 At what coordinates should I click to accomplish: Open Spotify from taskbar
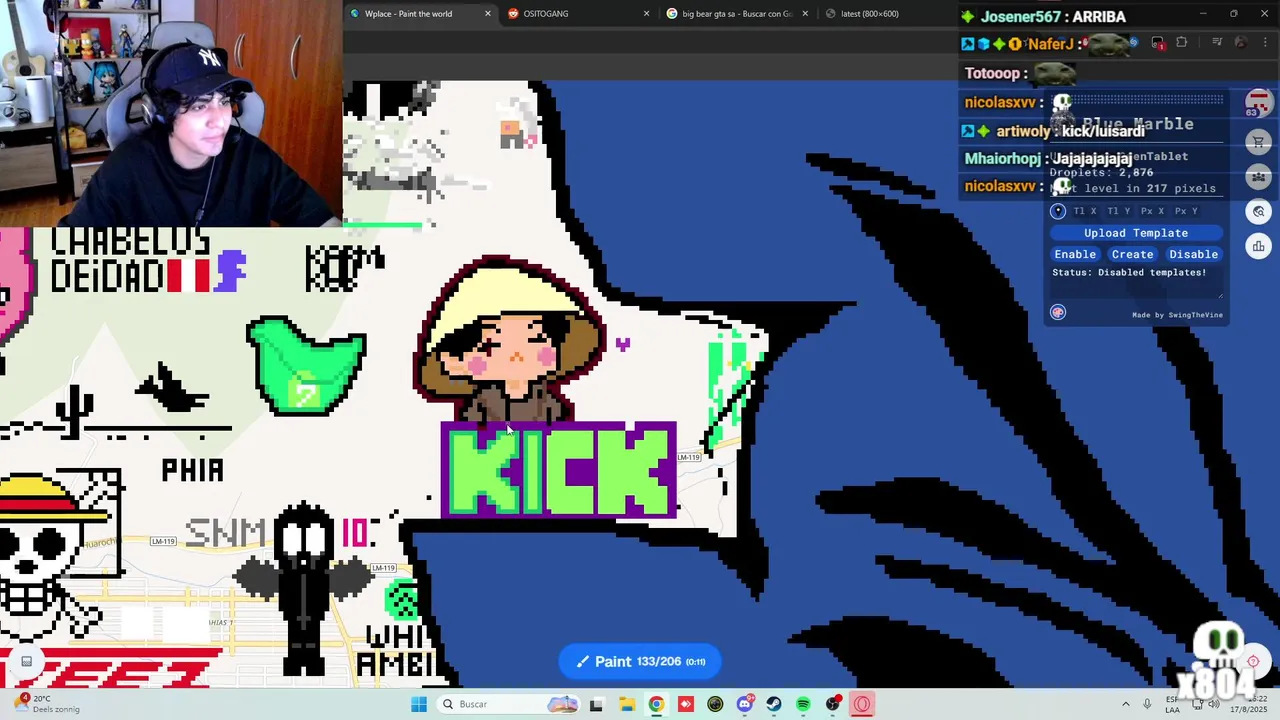click(x=803, y=704)
